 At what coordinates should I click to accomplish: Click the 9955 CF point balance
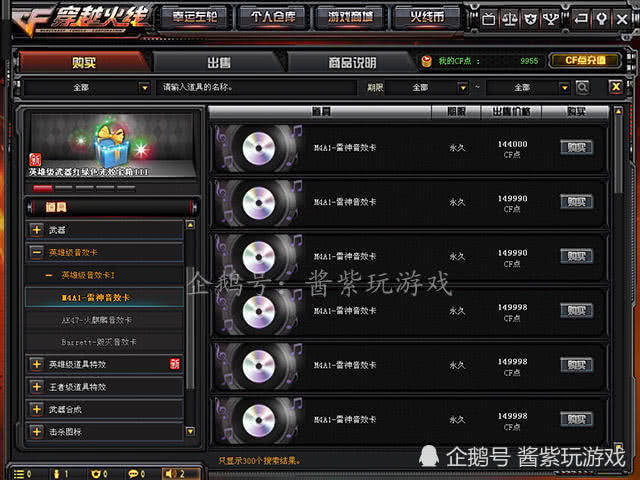[529, 61]
